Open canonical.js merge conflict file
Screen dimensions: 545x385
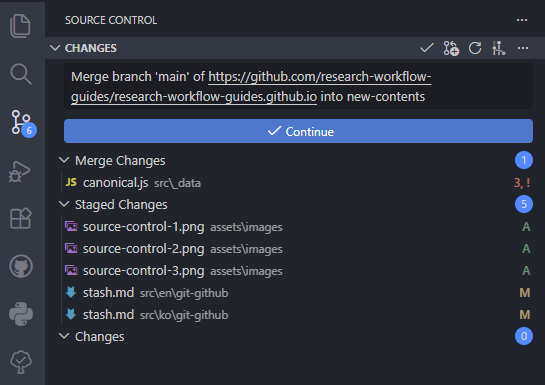click(295, 182)
